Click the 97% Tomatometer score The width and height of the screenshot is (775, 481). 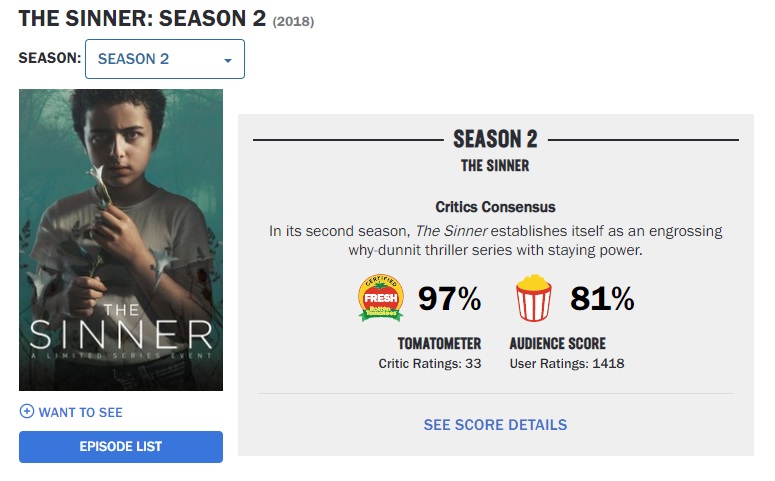tap(449, 298)
